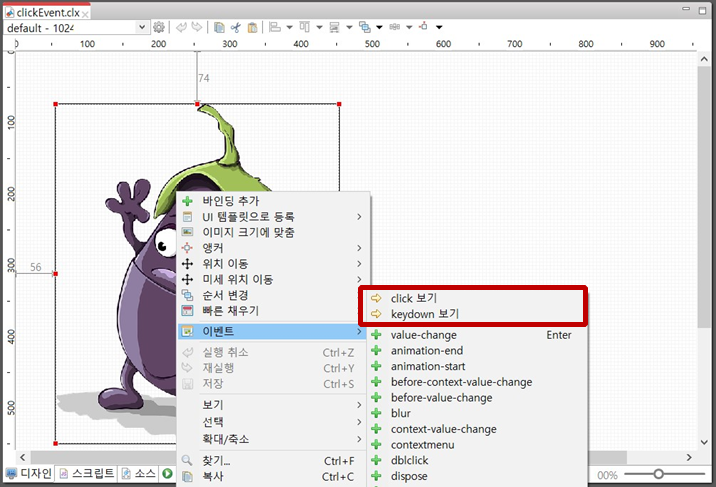Select the 이벤트 menu entry
The width and height of the screenshot is (716, 487).
coord(272,331)
